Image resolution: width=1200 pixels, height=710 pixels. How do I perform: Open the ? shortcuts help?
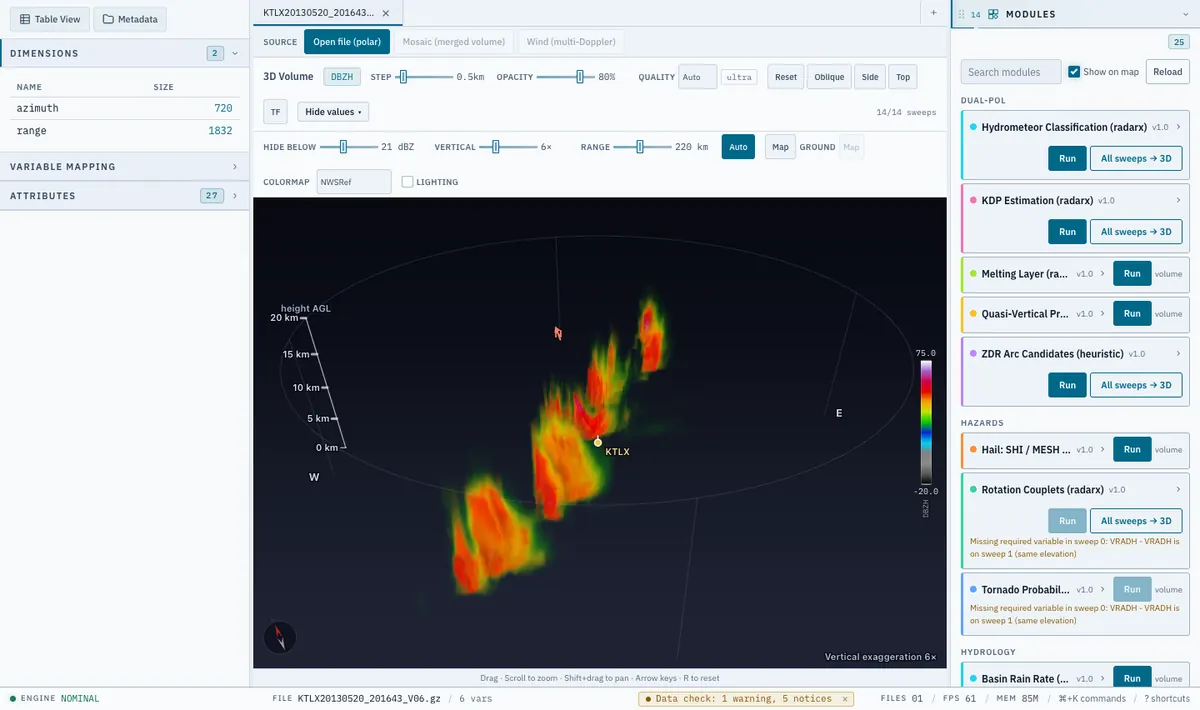1167,699
